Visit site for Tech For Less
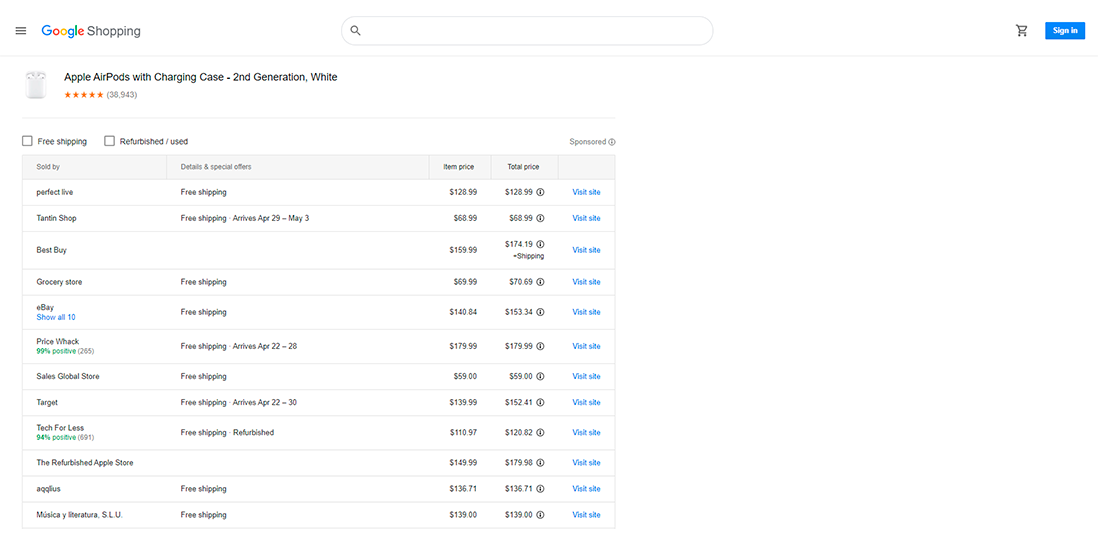1098x537 pixels. [x=586, y=433]
